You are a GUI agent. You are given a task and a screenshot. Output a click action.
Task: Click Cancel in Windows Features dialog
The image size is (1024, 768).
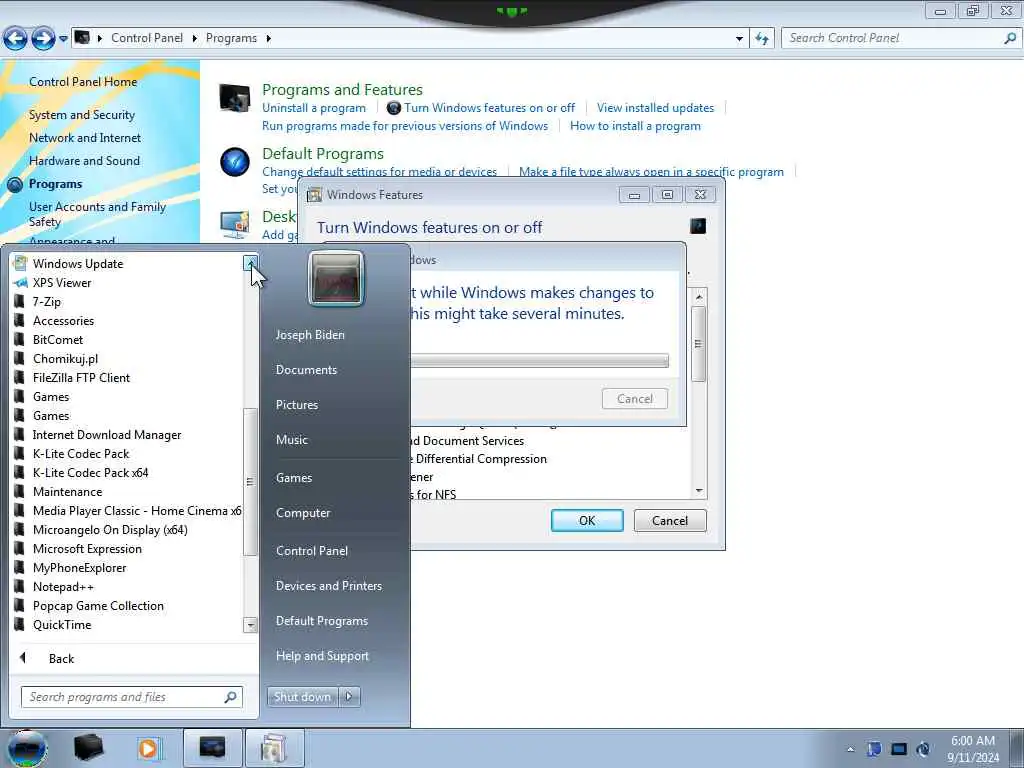670,520
